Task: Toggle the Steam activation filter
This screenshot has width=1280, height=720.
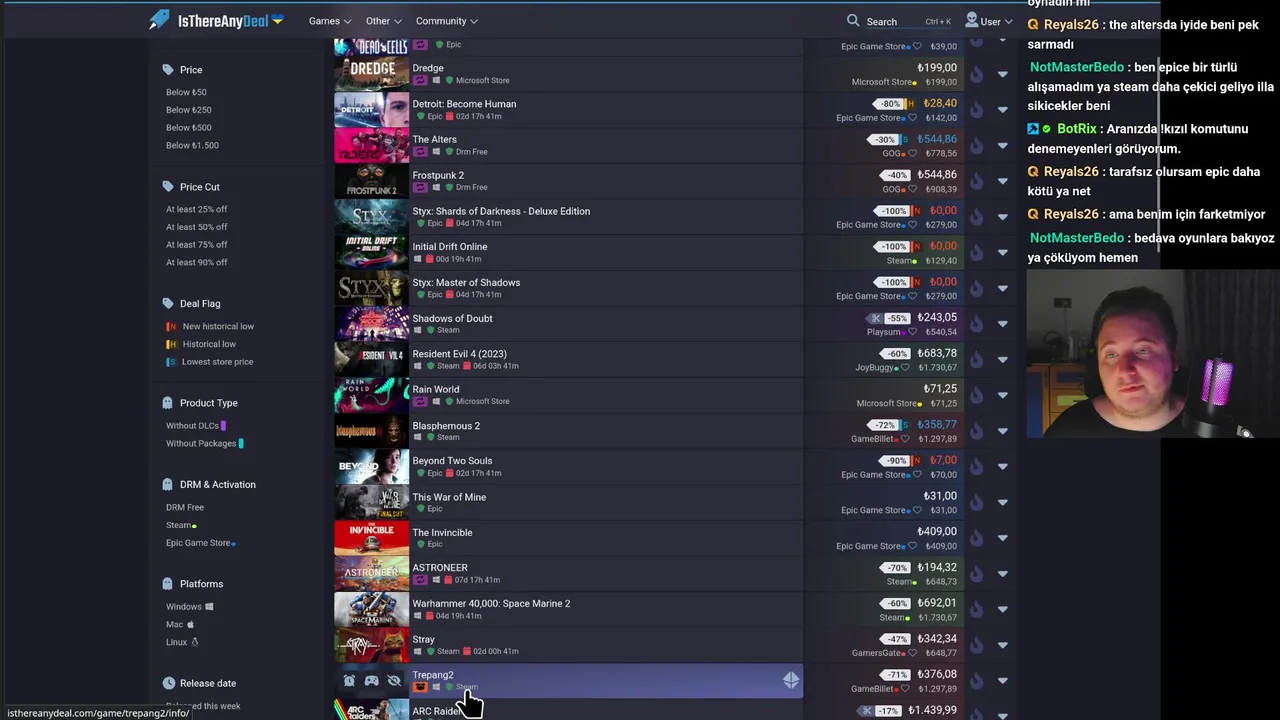Action: [181, 525]
